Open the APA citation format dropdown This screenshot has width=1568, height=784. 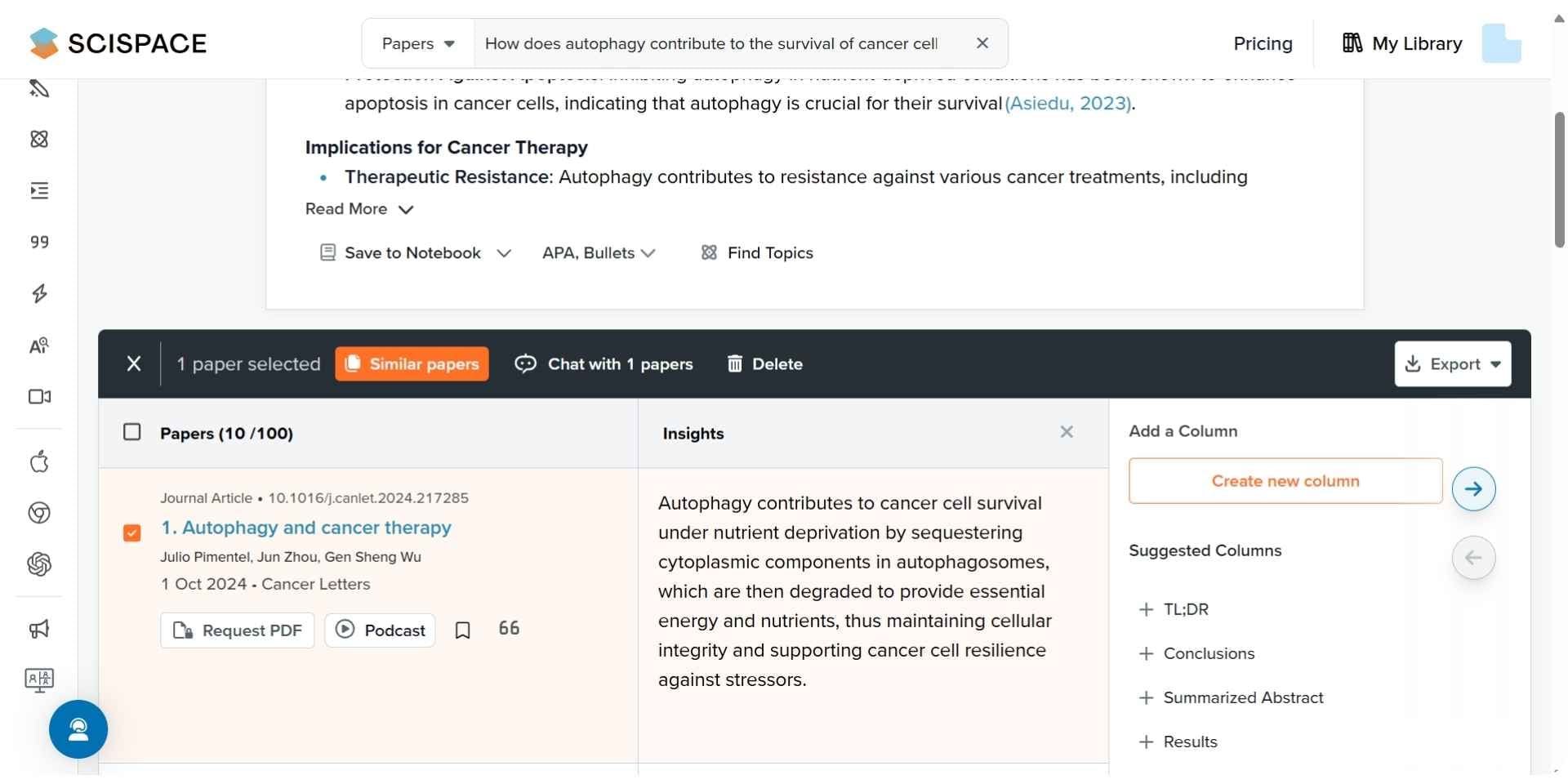pyautogui.click(x=599, y=252)
